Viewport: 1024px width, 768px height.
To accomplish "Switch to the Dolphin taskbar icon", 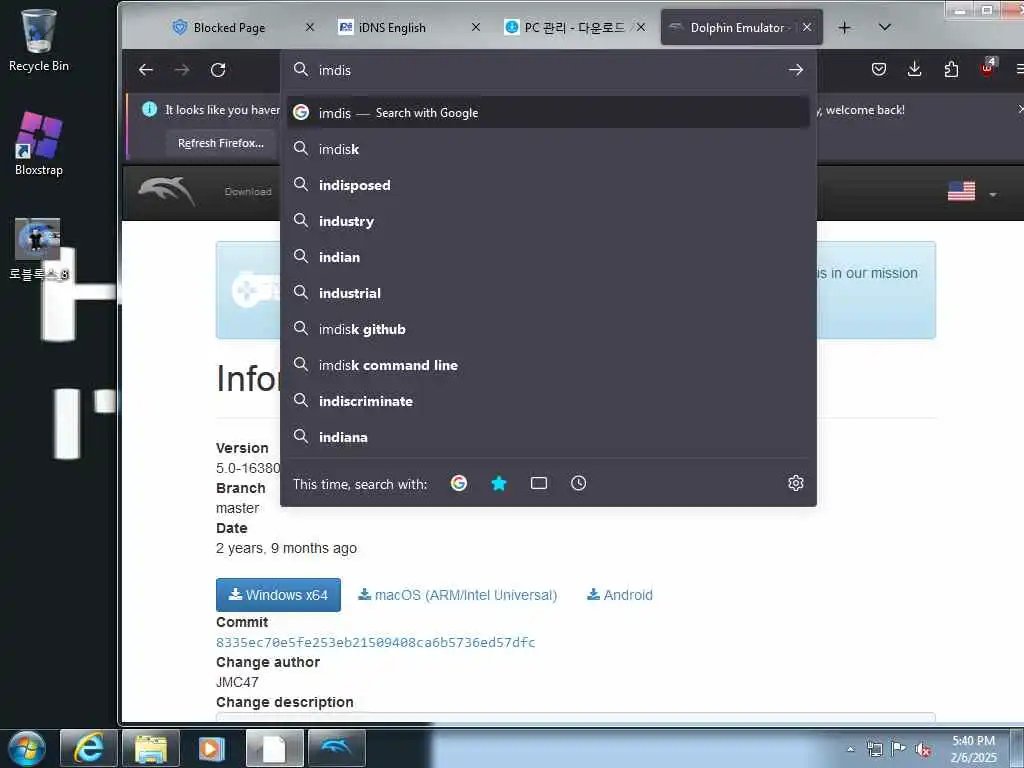I will click(336, 748).
